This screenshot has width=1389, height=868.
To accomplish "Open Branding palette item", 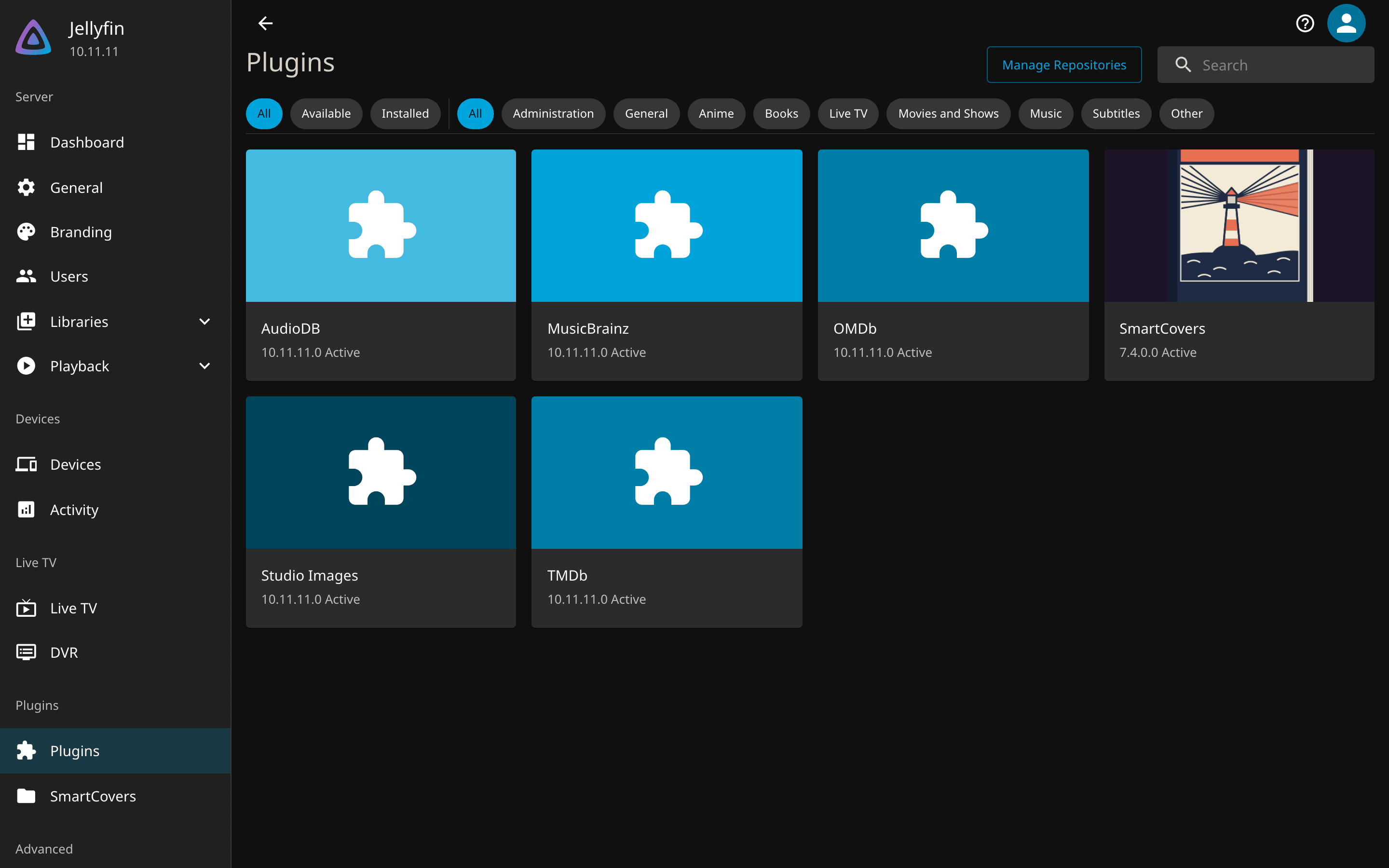I will click(115, 232).
